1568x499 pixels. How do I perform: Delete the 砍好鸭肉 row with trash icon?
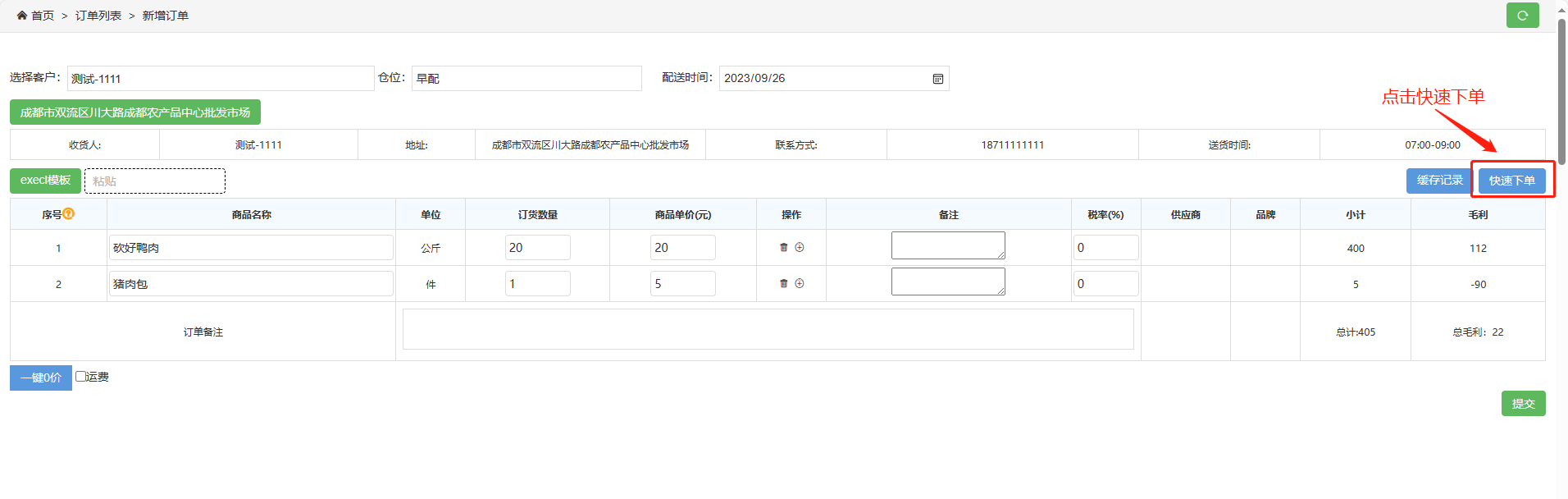point(783,247)
